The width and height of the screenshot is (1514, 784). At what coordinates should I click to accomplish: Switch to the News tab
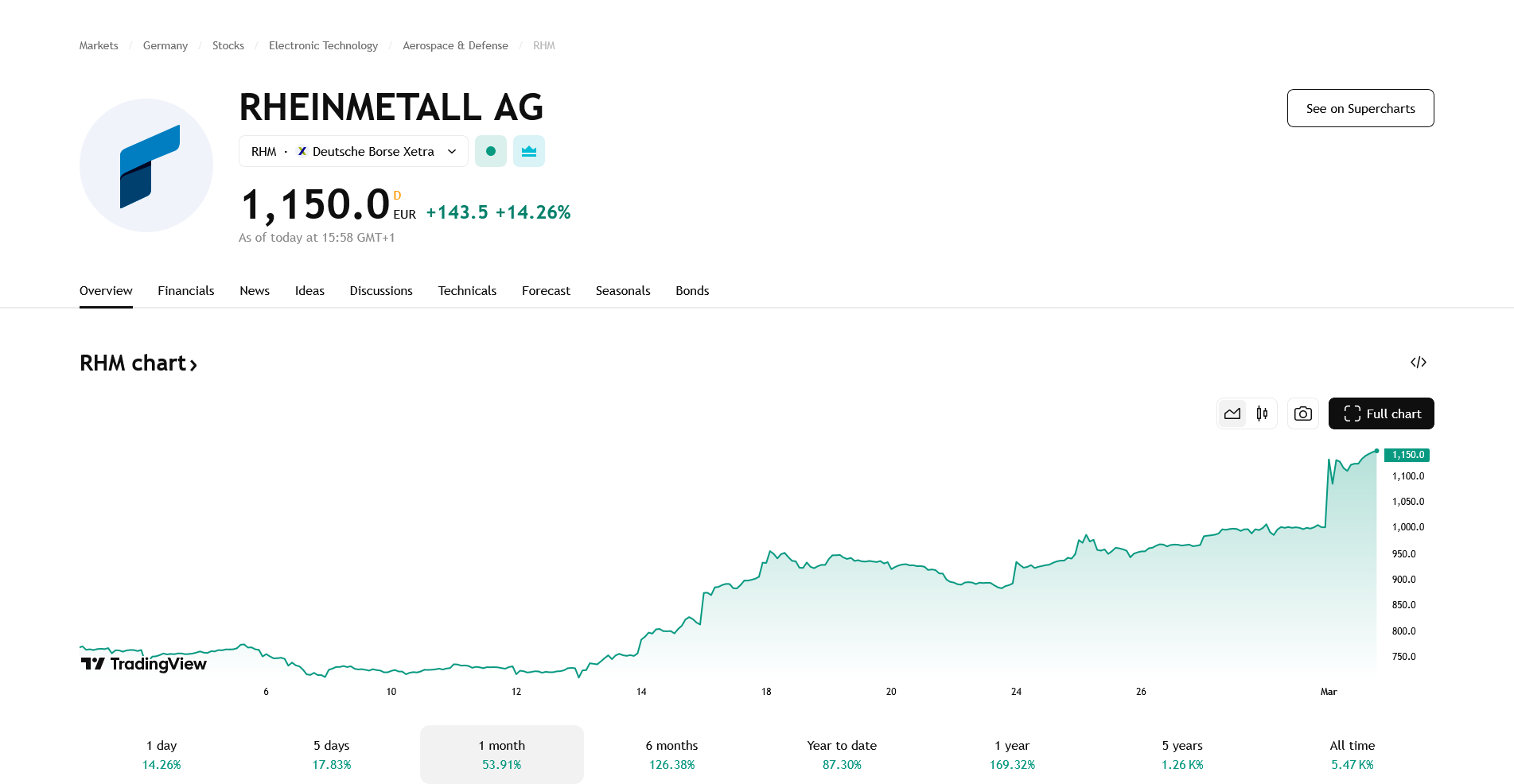pyautogui.click(x=255, y=291)
